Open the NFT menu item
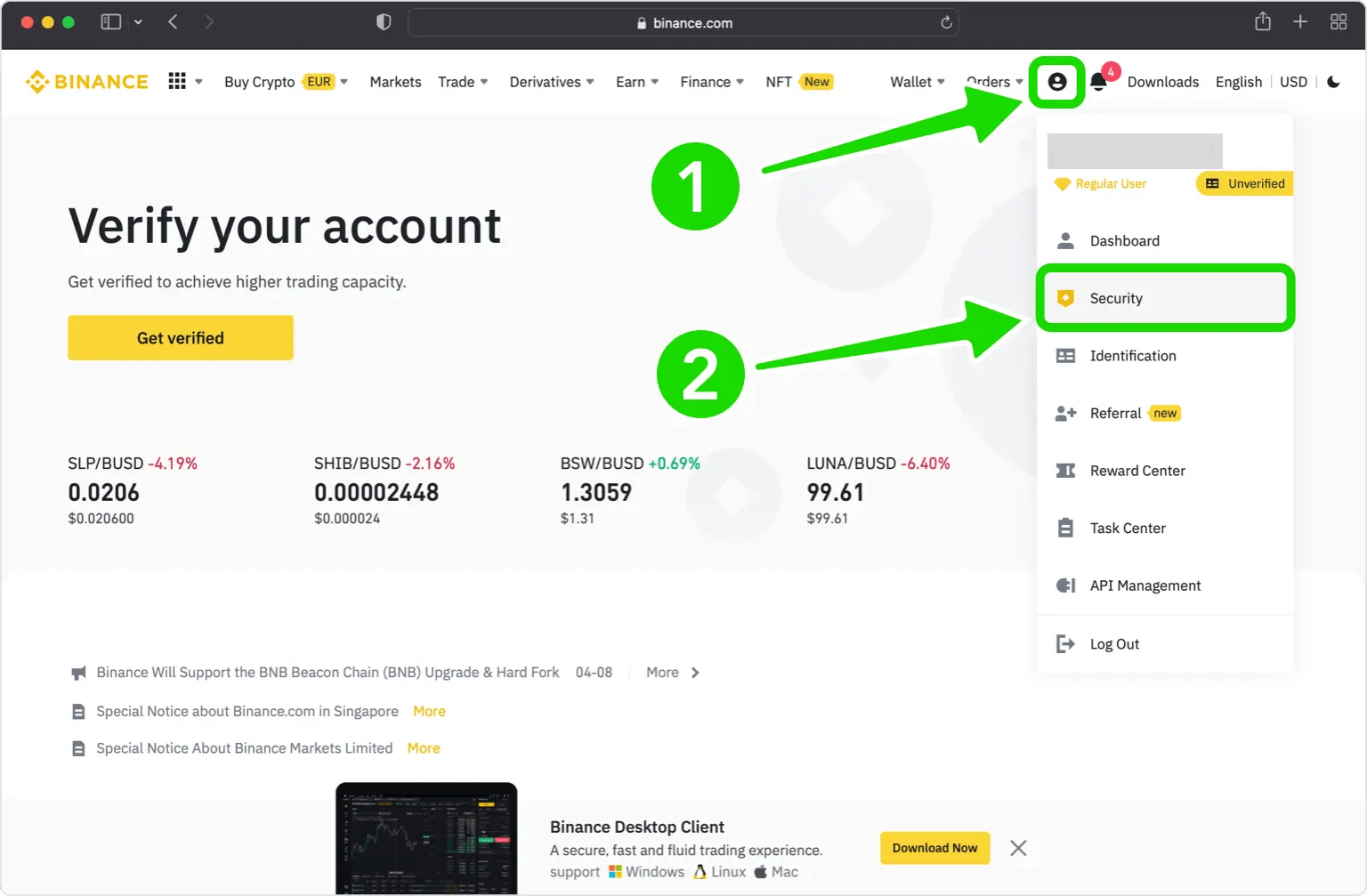1367x896 pixels. click(777, 81)
